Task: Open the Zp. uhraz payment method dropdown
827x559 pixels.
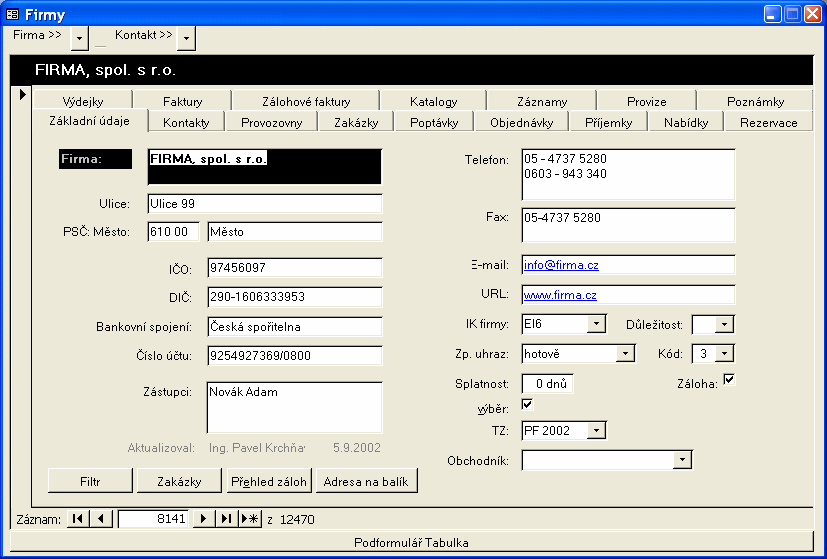Action: (625, 353)
